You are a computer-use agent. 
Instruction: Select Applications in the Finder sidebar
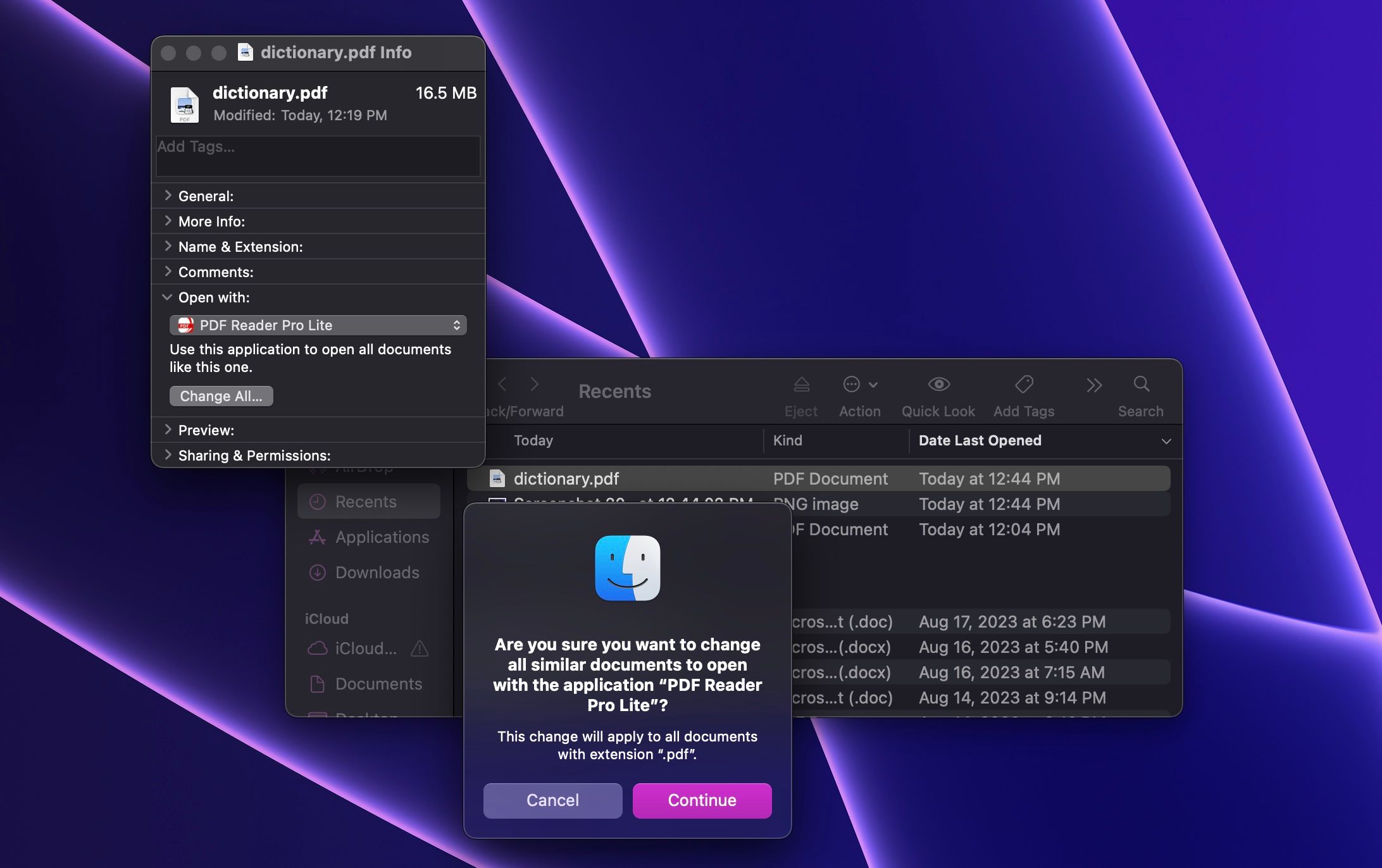[382, 537]
